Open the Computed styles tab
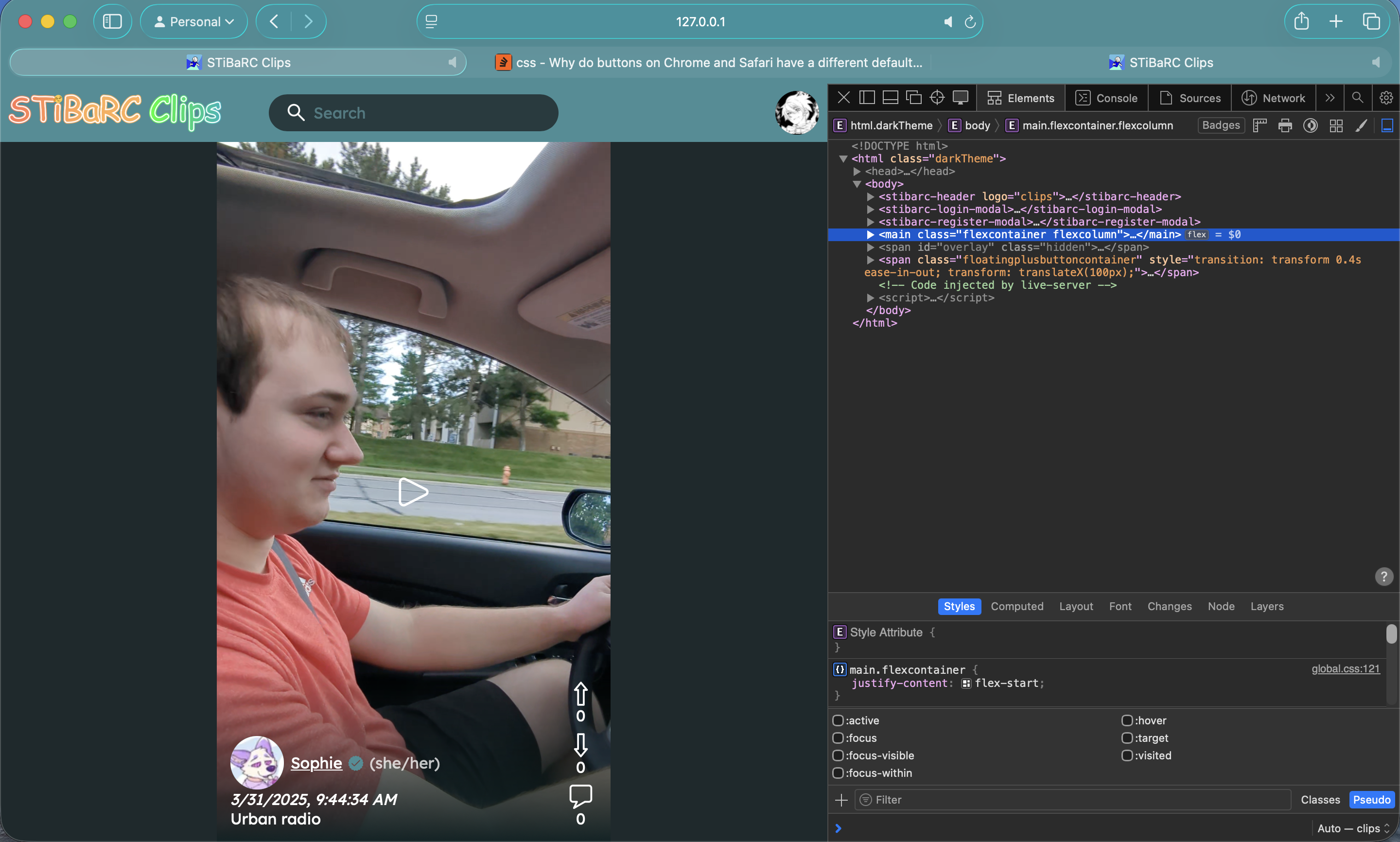Viewport: 1400px width, 842px height. tap(1016, 606)
